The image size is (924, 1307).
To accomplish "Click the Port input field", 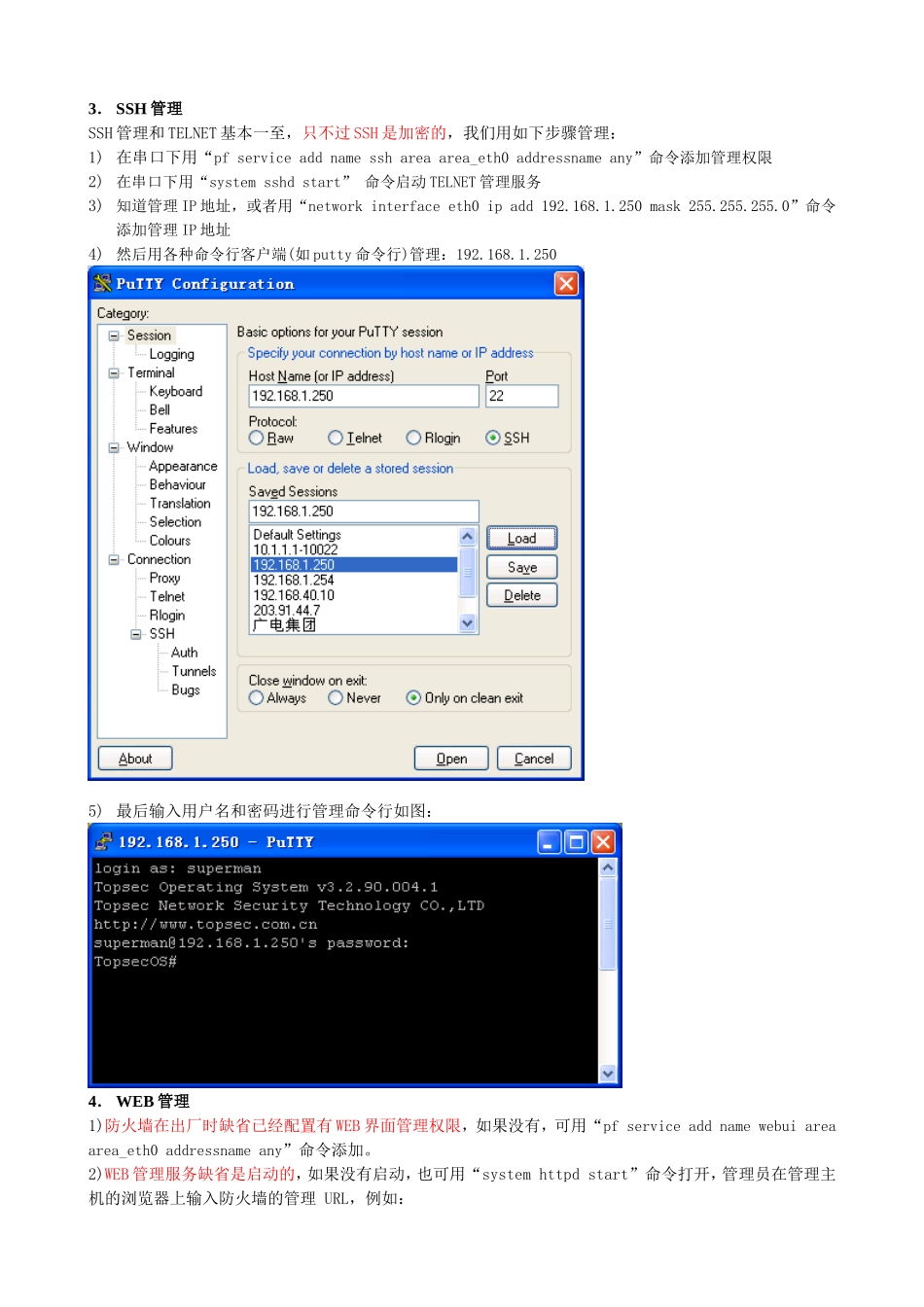I will (x=522, y=396).
